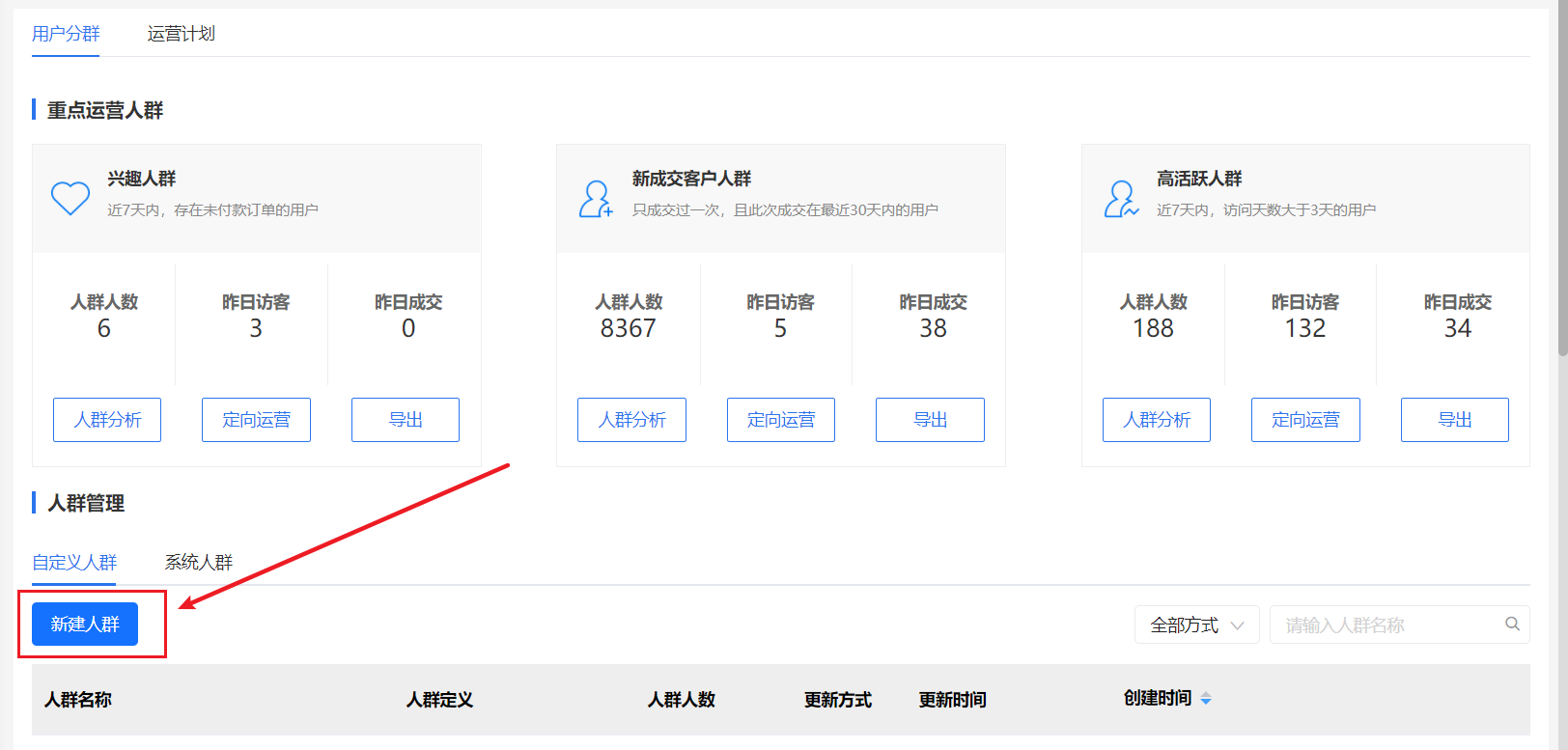Image resolution: width=1568 pixels, height=750 pixels.
Task: Select the 系统人群 tab
Action: [x=198, y=562]
